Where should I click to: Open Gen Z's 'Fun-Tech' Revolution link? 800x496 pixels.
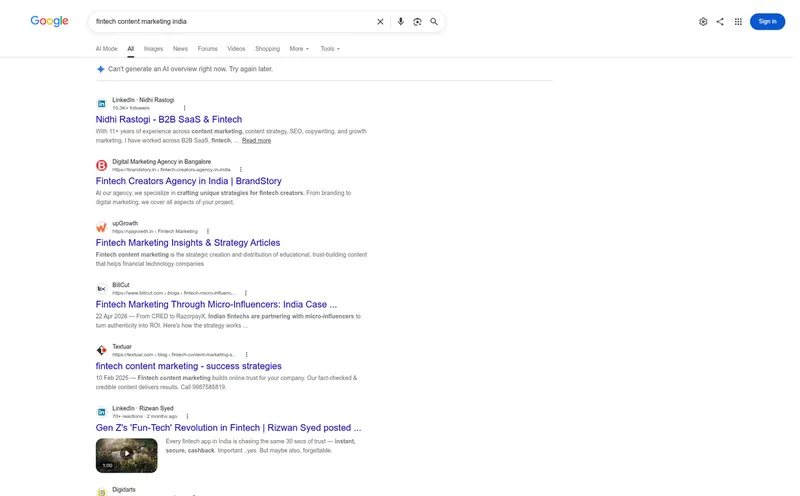(228, 428)
